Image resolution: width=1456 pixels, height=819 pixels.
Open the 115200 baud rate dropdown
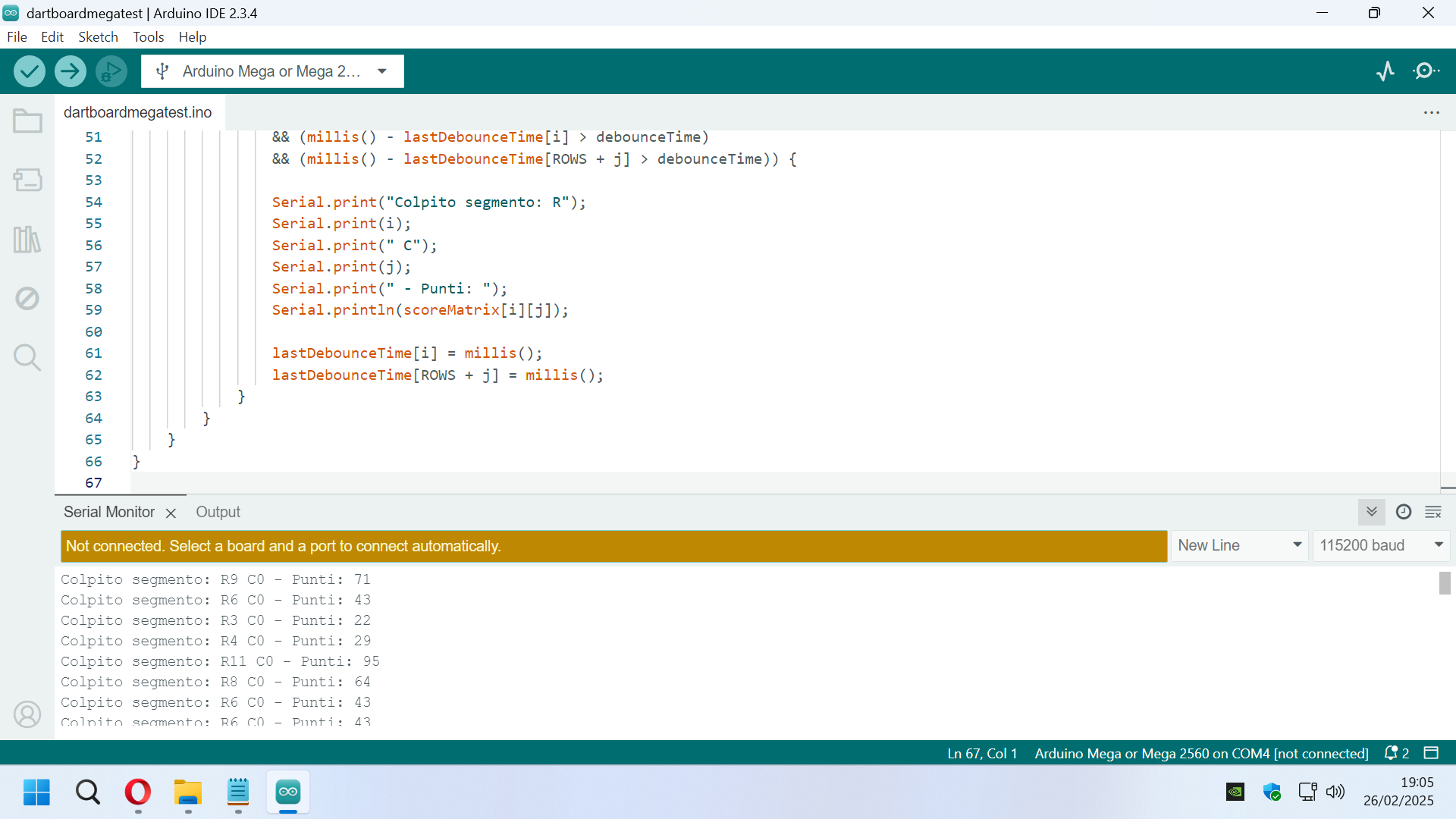pyautogui.click(x=1380, y=545)
